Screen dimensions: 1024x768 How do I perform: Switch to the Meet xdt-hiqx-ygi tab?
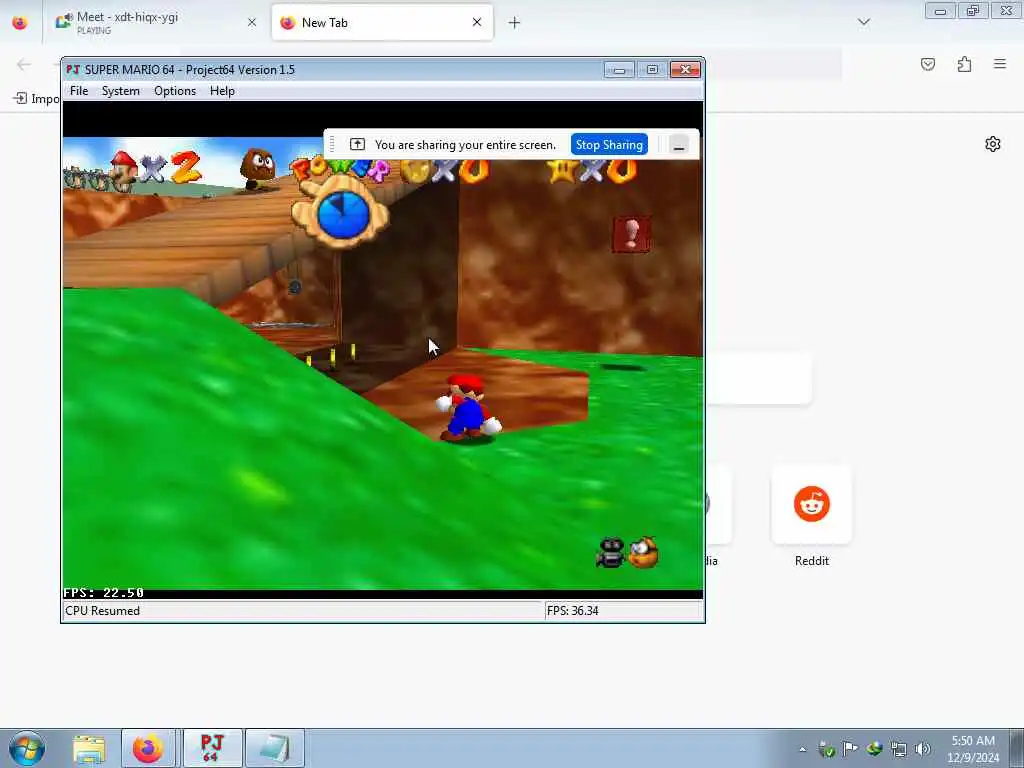click(x=154, y=22)
